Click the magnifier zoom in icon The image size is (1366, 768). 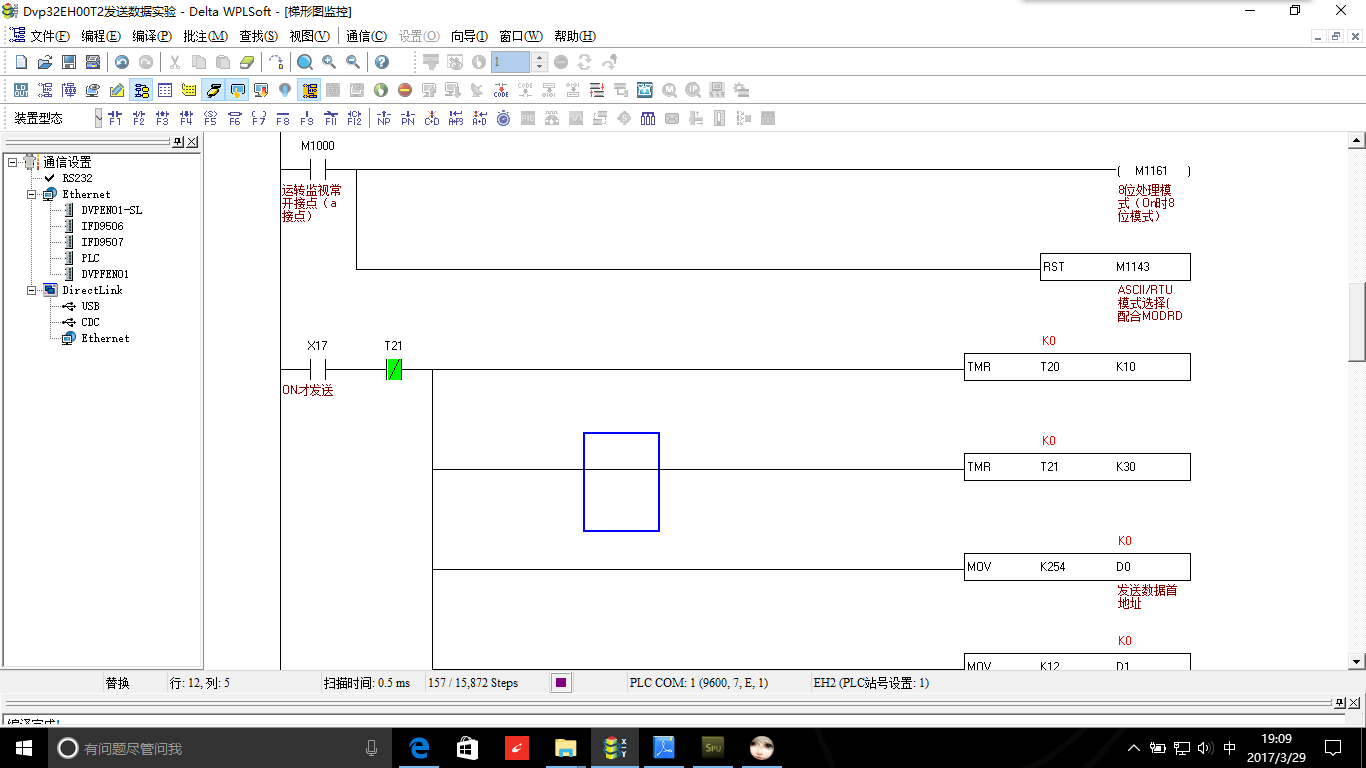(x=329, y=62)
